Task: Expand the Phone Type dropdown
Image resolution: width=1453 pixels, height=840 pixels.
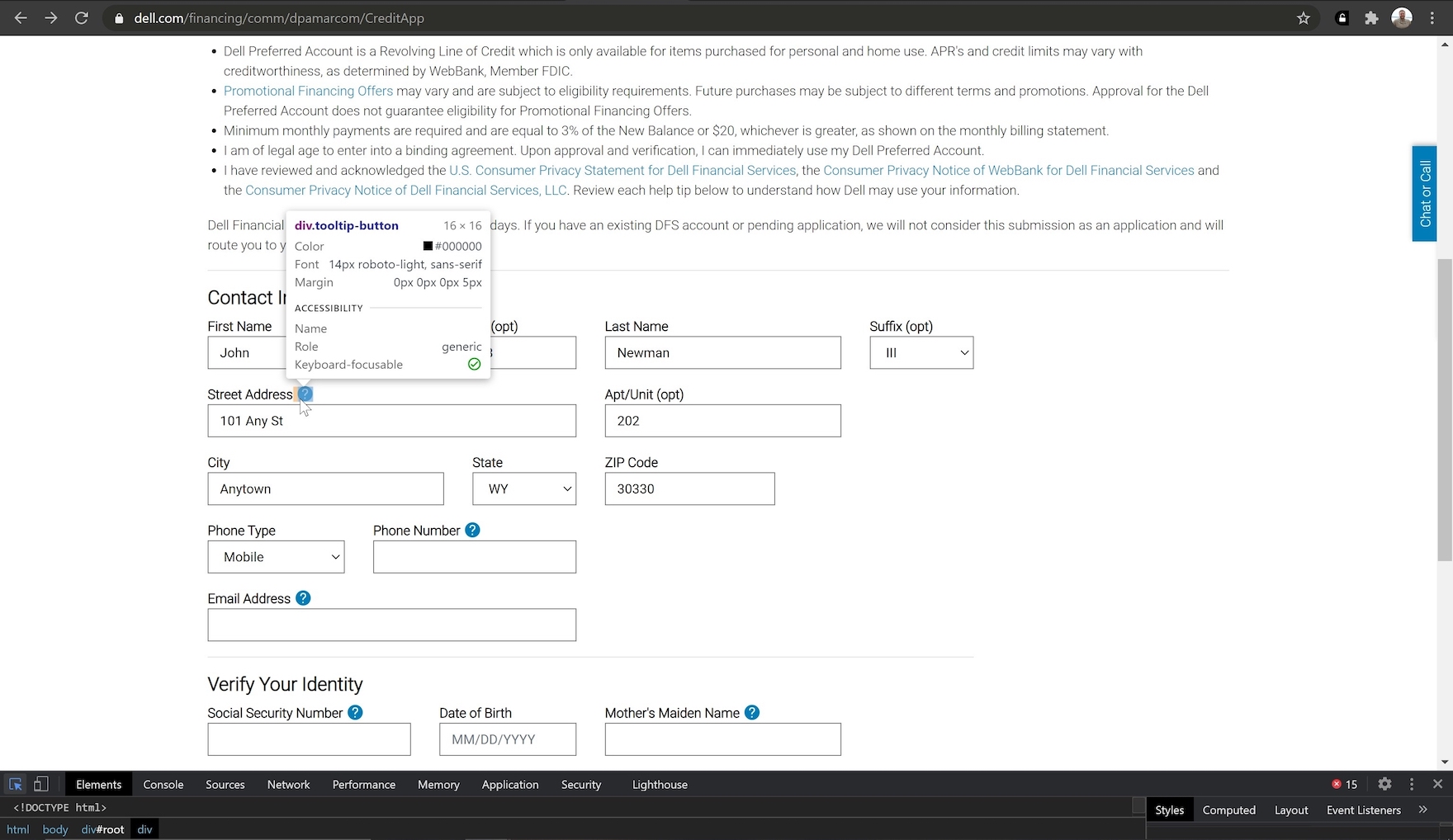Action: click(x=276, y=557)
